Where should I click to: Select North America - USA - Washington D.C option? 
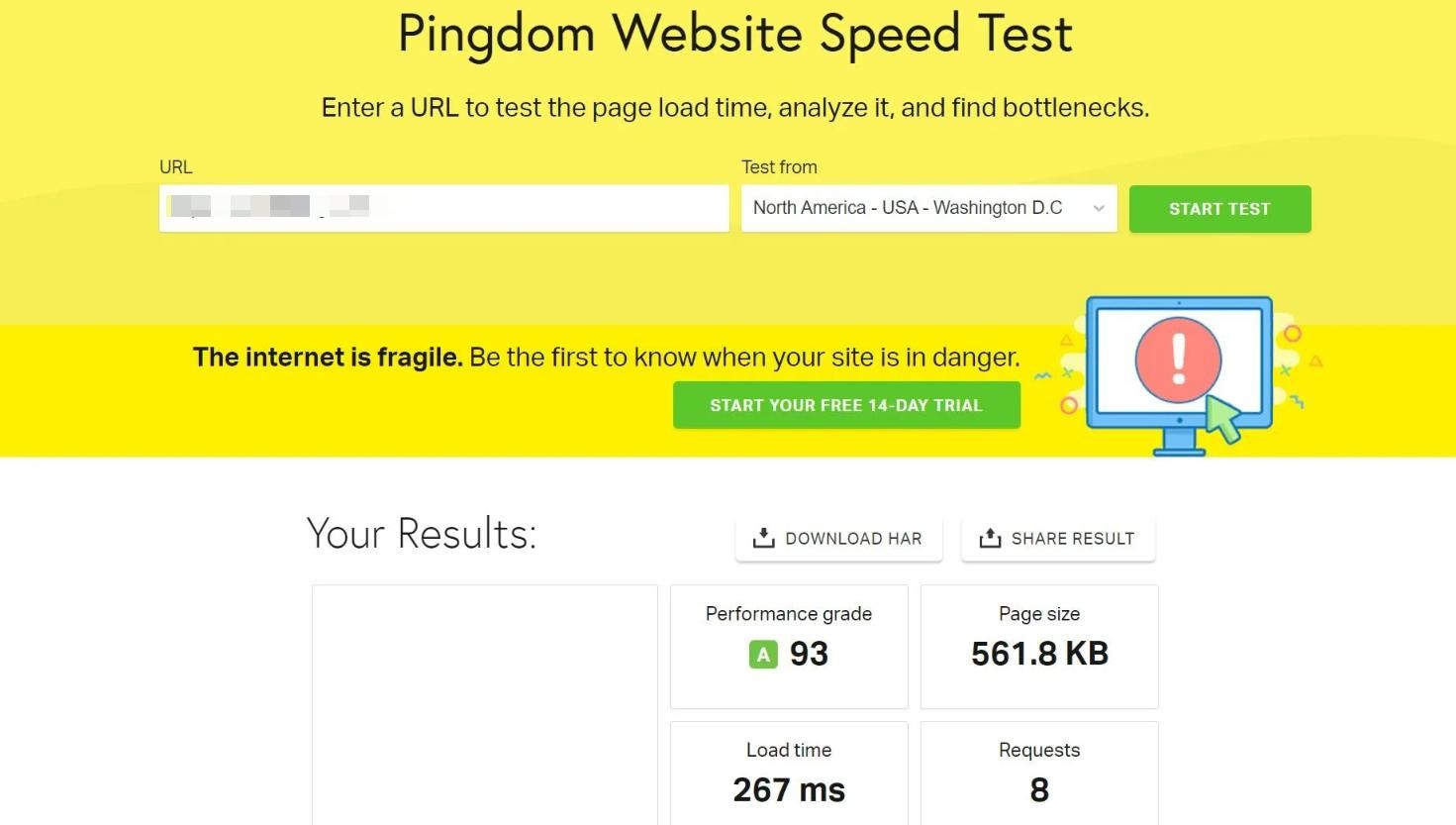coord(907,208)
